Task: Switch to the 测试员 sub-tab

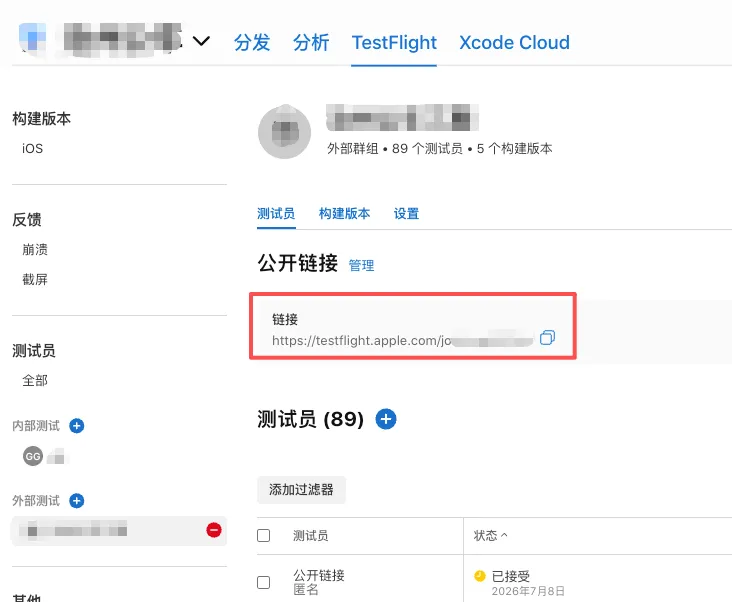Action: tap(276, 214)
